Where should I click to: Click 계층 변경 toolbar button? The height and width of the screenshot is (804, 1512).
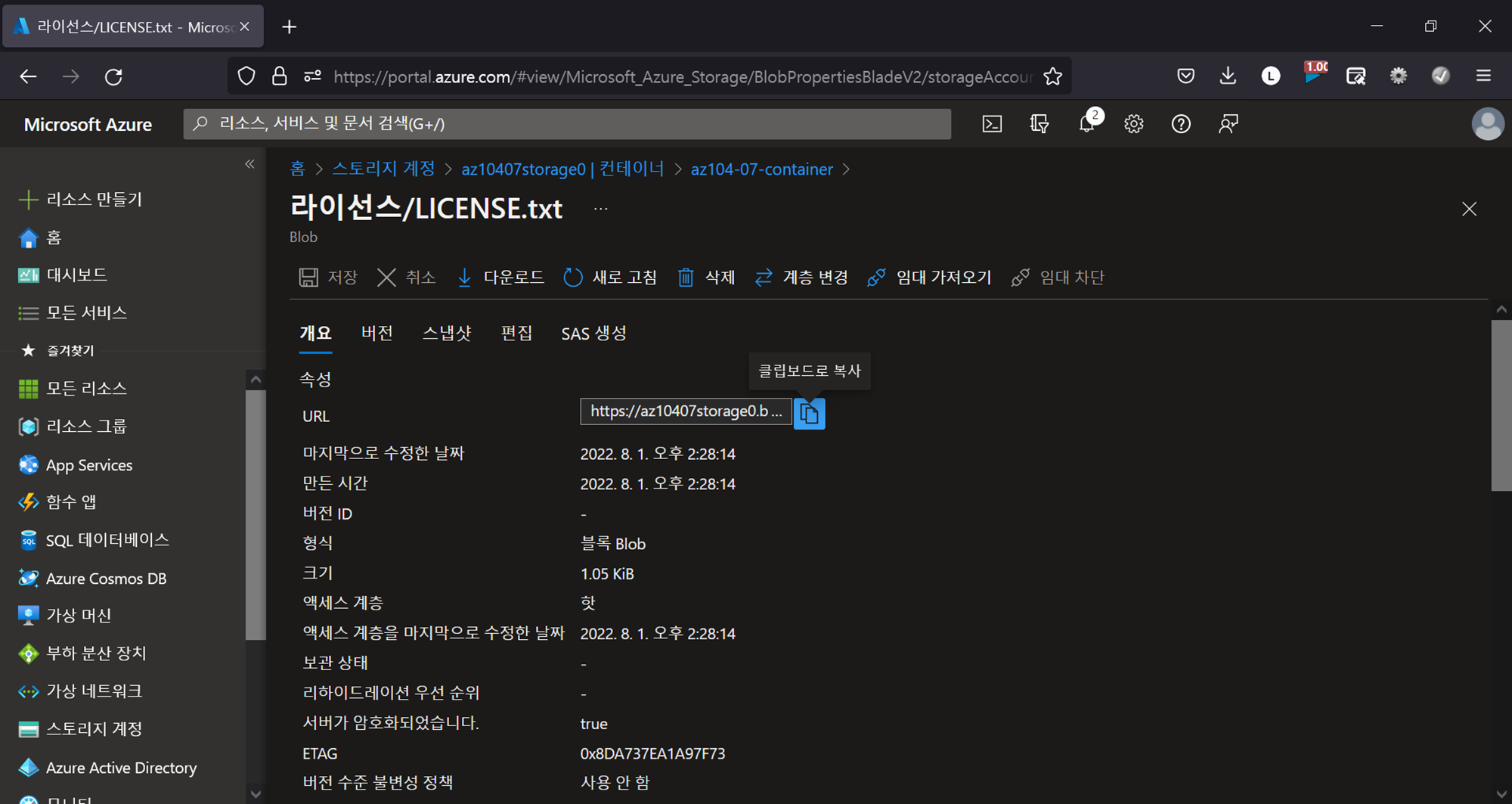click(801, 277)
